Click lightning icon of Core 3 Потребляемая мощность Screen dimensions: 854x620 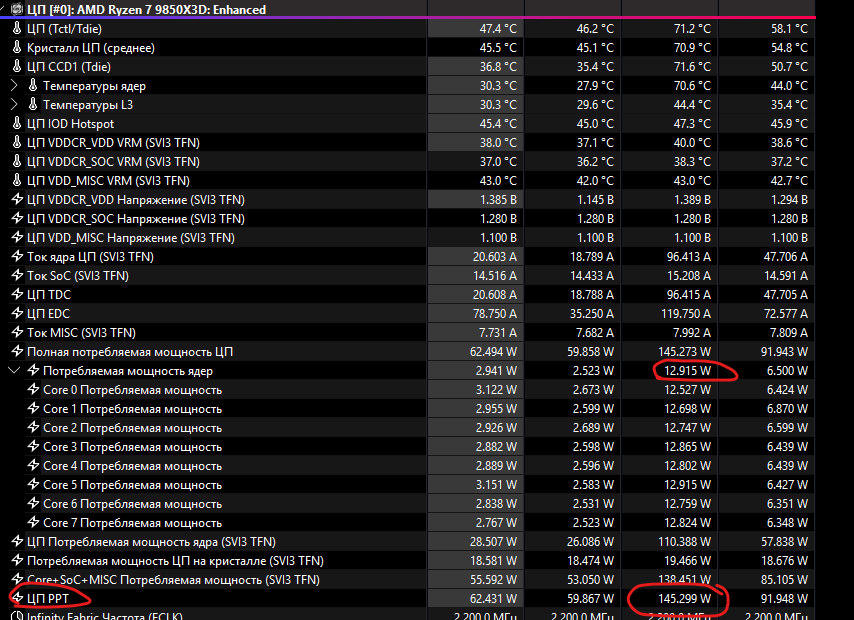click(x=33, y=447)
